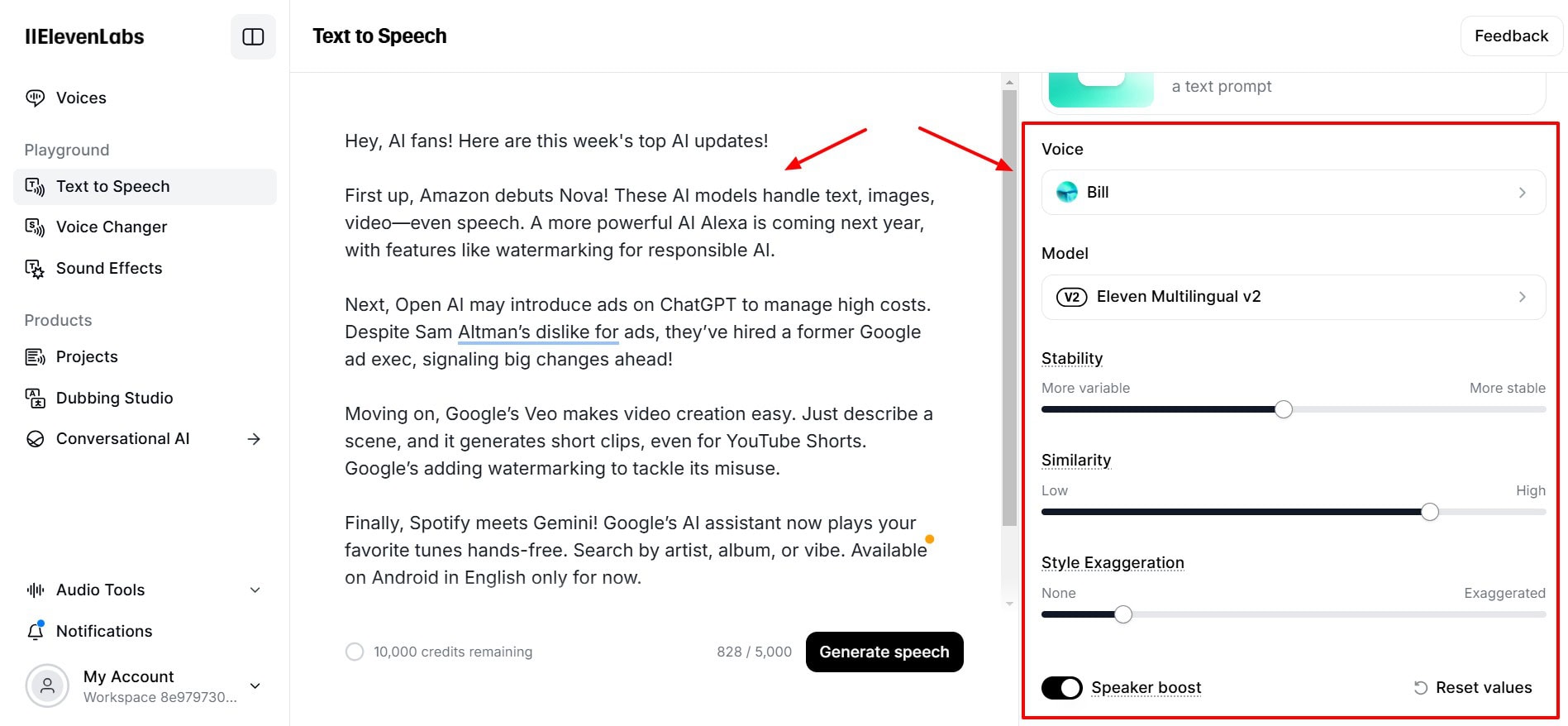
Task: Click the Dubbing Studio icon
Action: [x=35, y=399]
